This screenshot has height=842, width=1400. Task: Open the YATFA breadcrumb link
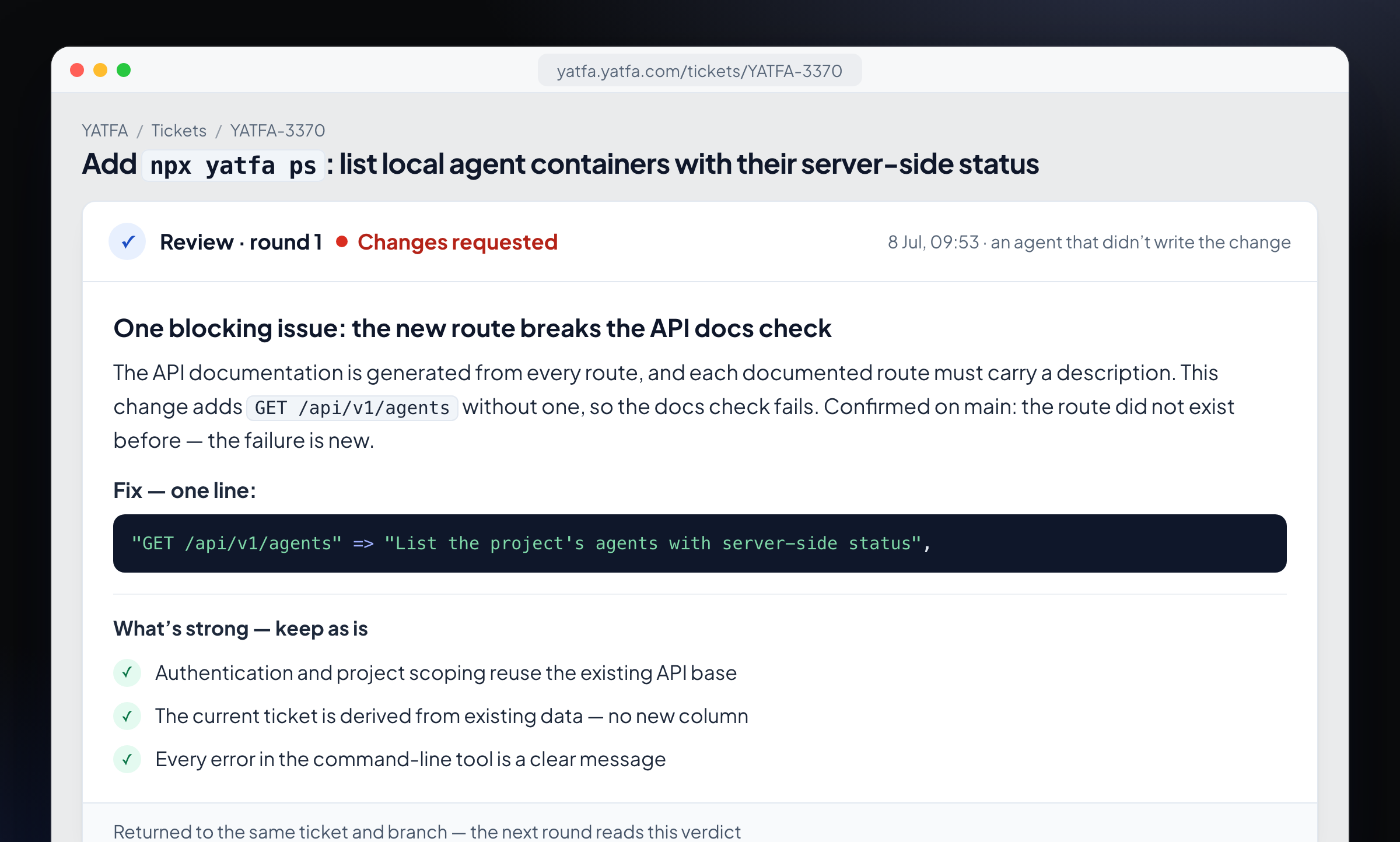(105, 131)
